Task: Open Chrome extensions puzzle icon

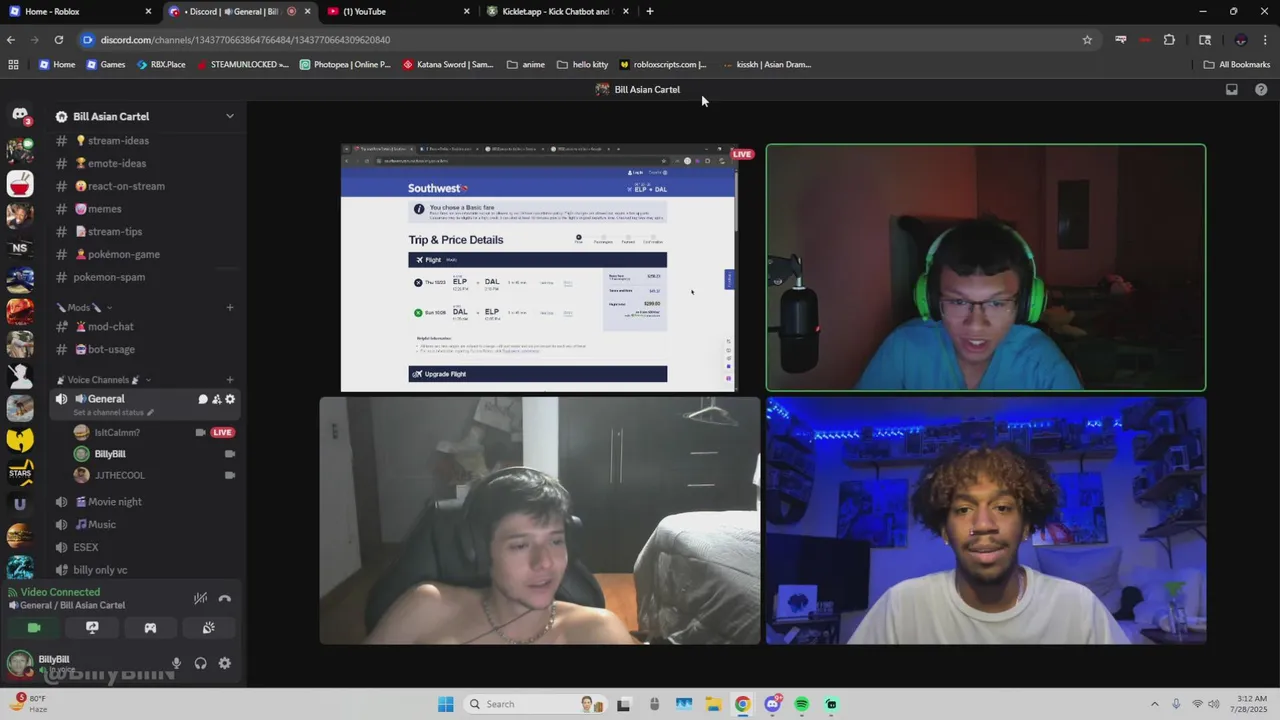Action: click(x=1169, y=40)
